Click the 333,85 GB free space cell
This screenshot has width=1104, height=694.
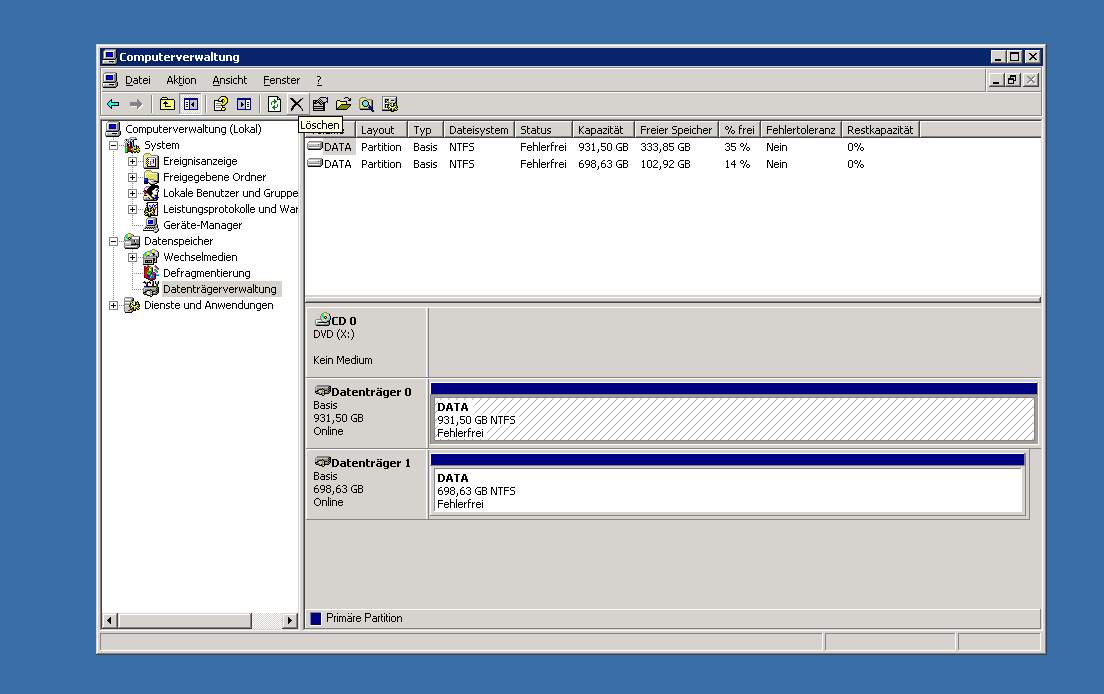(665, 147)
